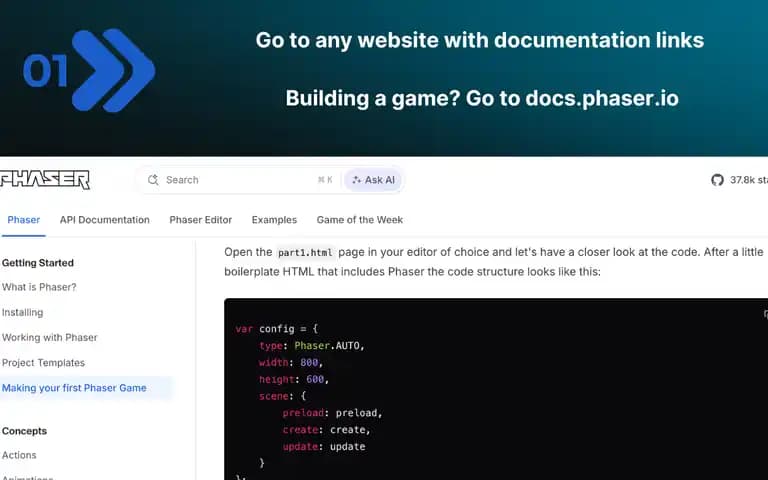Click the 37.8k stars count
Image resolution: width=768 pixels, height=480 pixels.
[748, 180]
